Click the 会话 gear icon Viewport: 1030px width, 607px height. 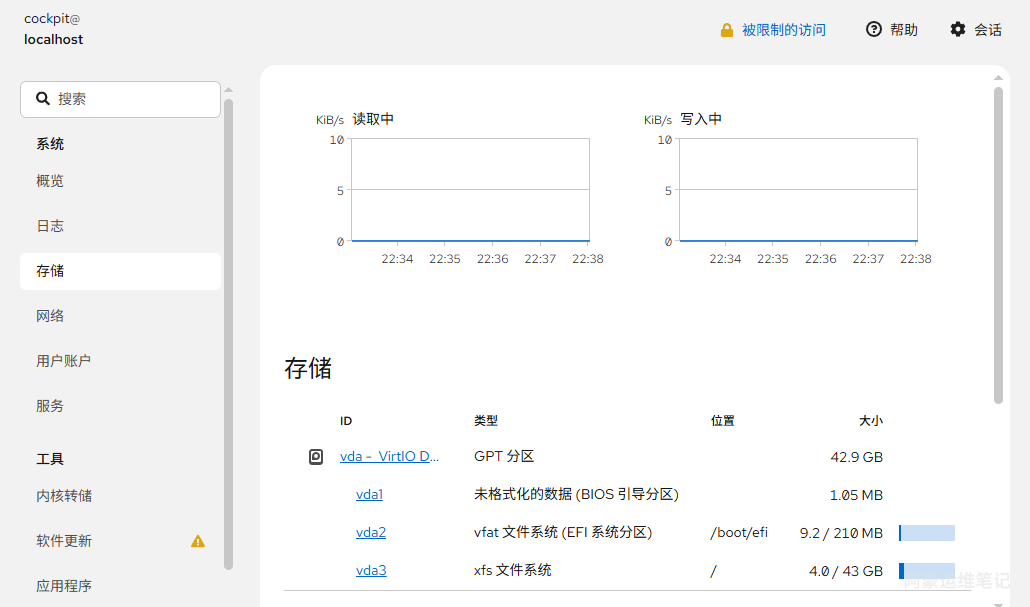click(958, 29)
